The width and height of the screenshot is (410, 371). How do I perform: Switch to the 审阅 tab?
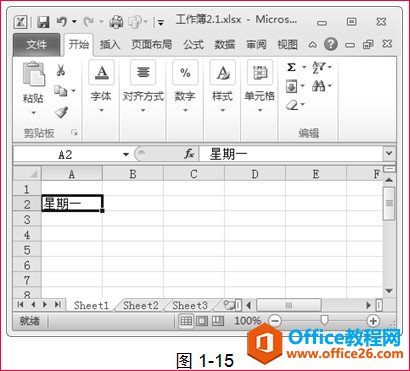[x=256, y=44]
